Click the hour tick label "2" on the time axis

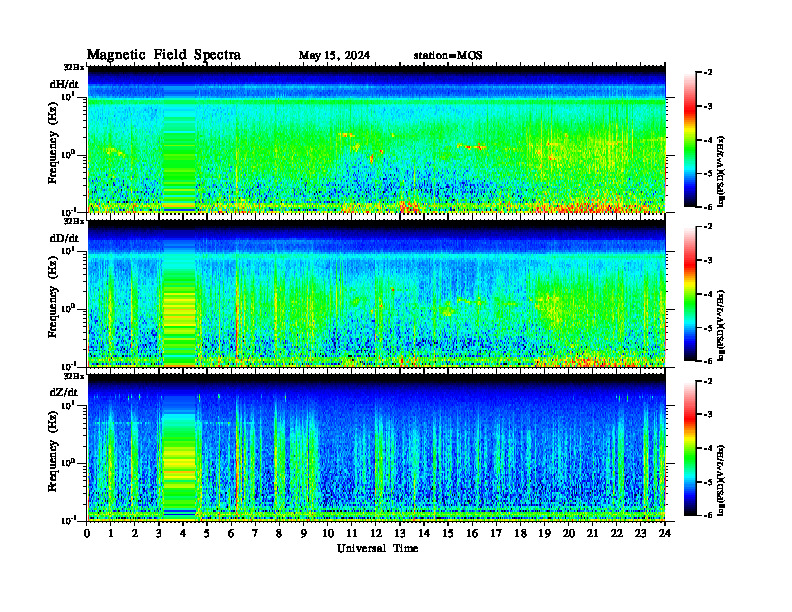[135, 533]
